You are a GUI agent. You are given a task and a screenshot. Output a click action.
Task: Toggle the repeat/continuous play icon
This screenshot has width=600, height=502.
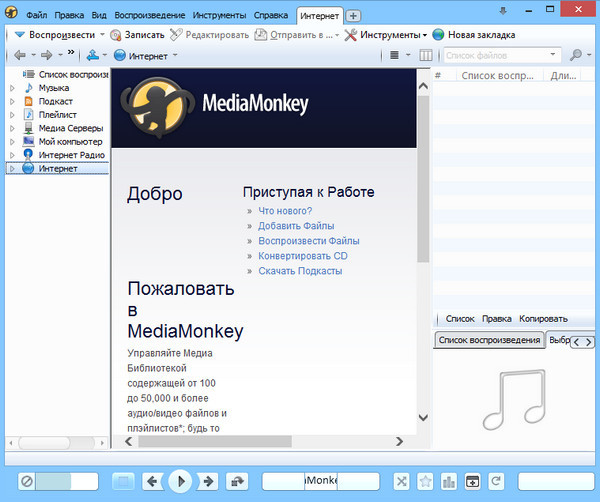coord(237,481)
